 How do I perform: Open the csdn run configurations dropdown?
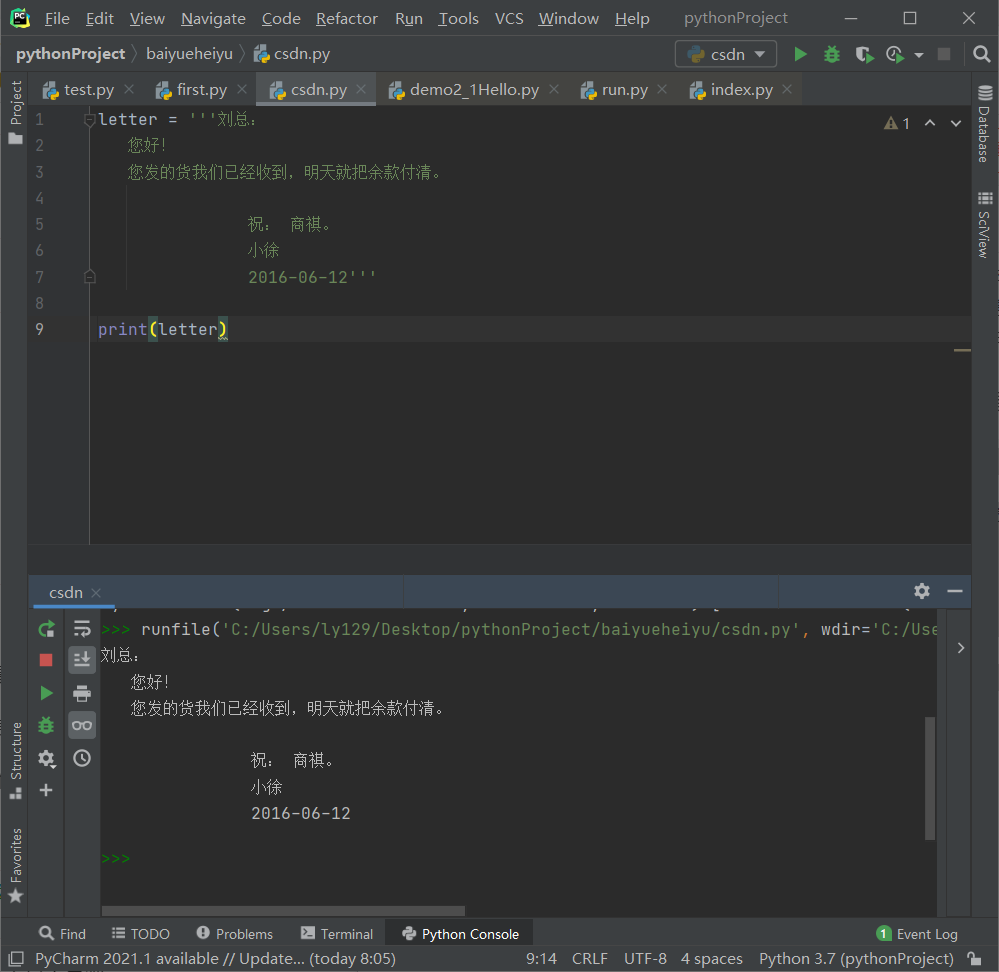pos(726,54)
